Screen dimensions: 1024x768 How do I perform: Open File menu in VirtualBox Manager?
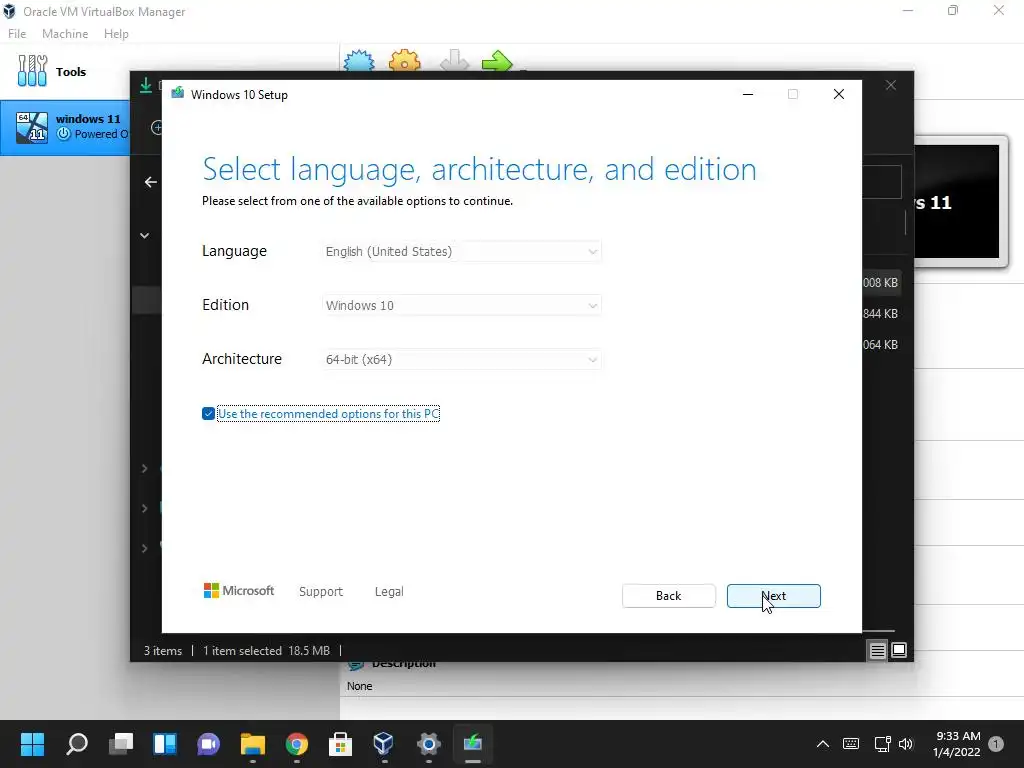pos(17,34)
